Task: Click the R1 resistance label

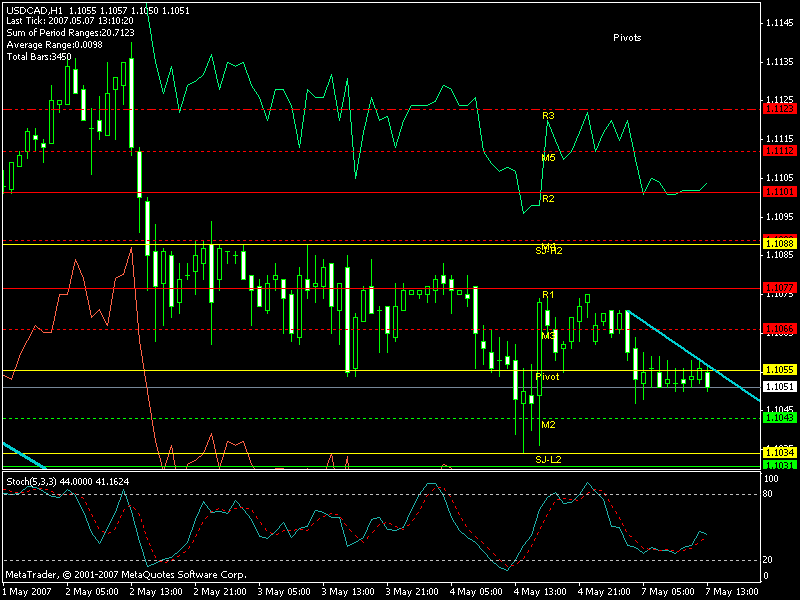Action: 548,295
